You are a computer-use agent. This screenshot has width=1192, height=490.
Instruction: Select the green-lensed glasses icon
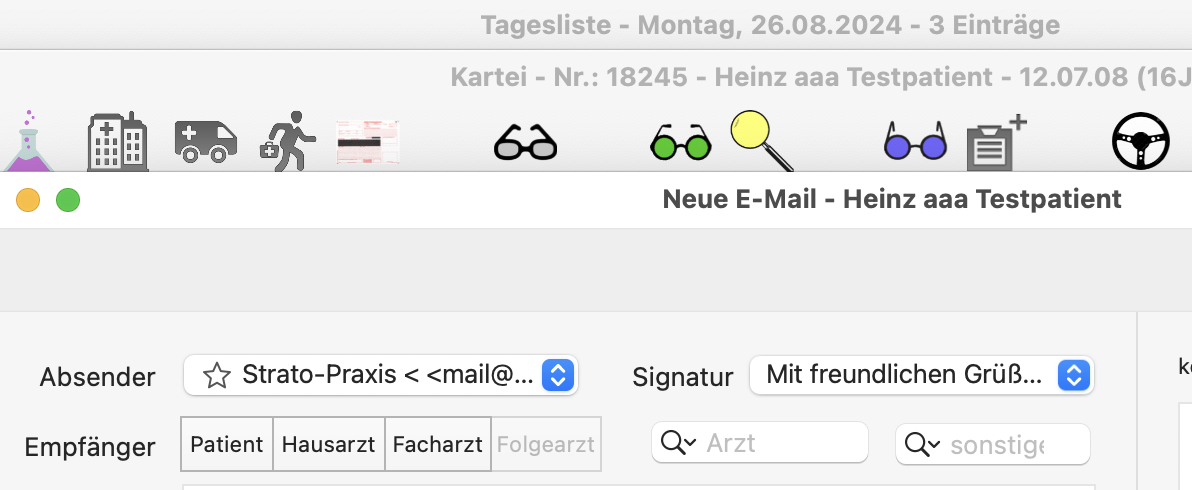click(x=680, y=142)
